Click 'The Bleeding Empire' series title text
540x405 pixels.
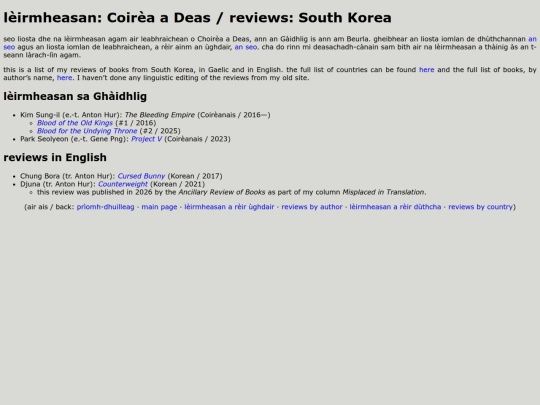pyautogui.click(x=159, y=115)
